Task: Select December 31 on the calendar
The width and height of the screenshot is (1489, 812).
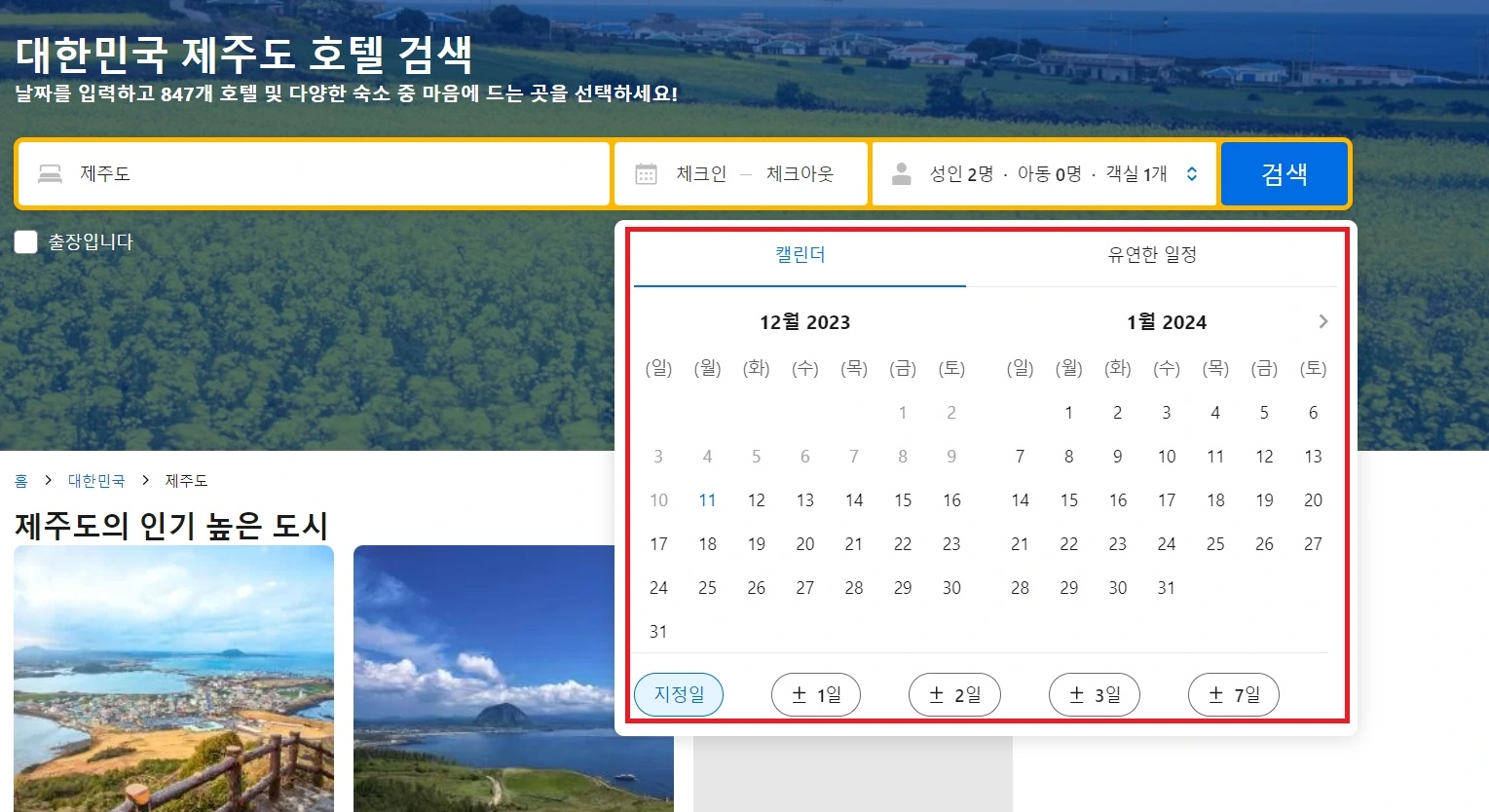Action: 657,631
